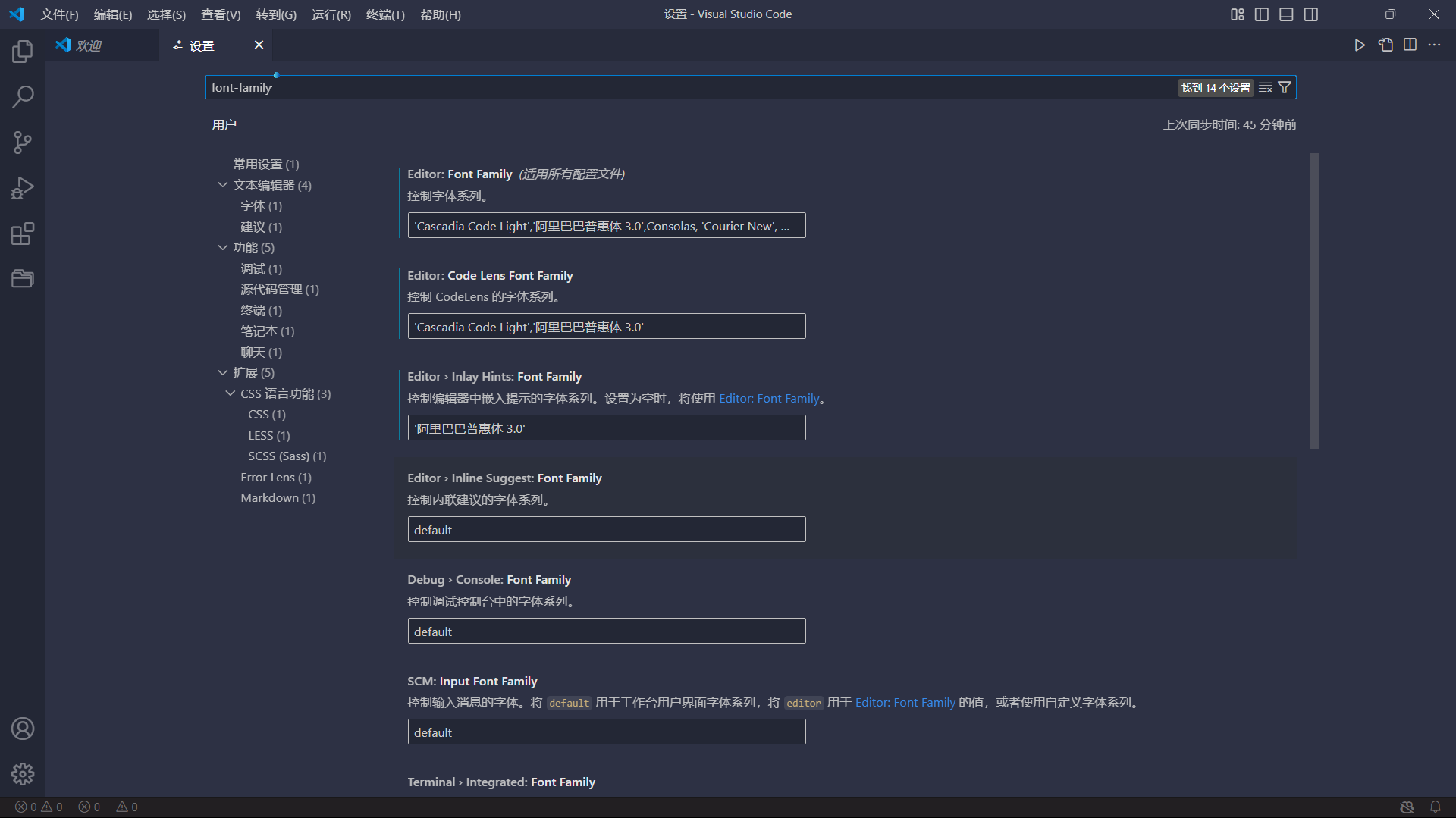Edit the Inlay Hints Font Family input

click(x=607, y=428)
